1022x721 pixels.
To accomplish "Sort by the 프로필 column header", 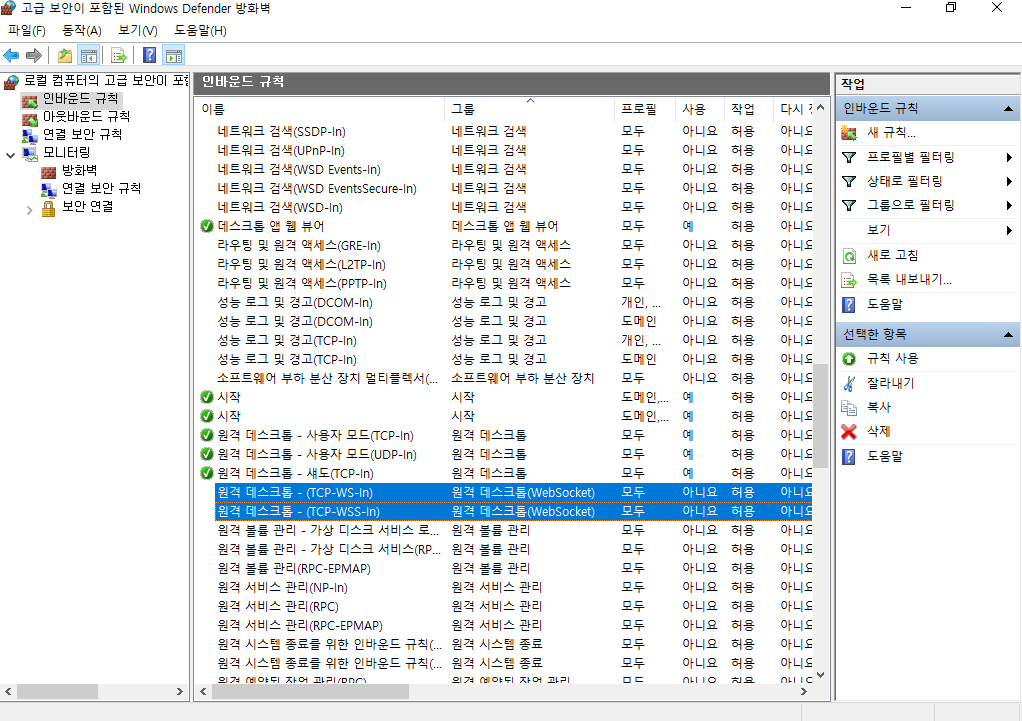I will click(645, 110).
